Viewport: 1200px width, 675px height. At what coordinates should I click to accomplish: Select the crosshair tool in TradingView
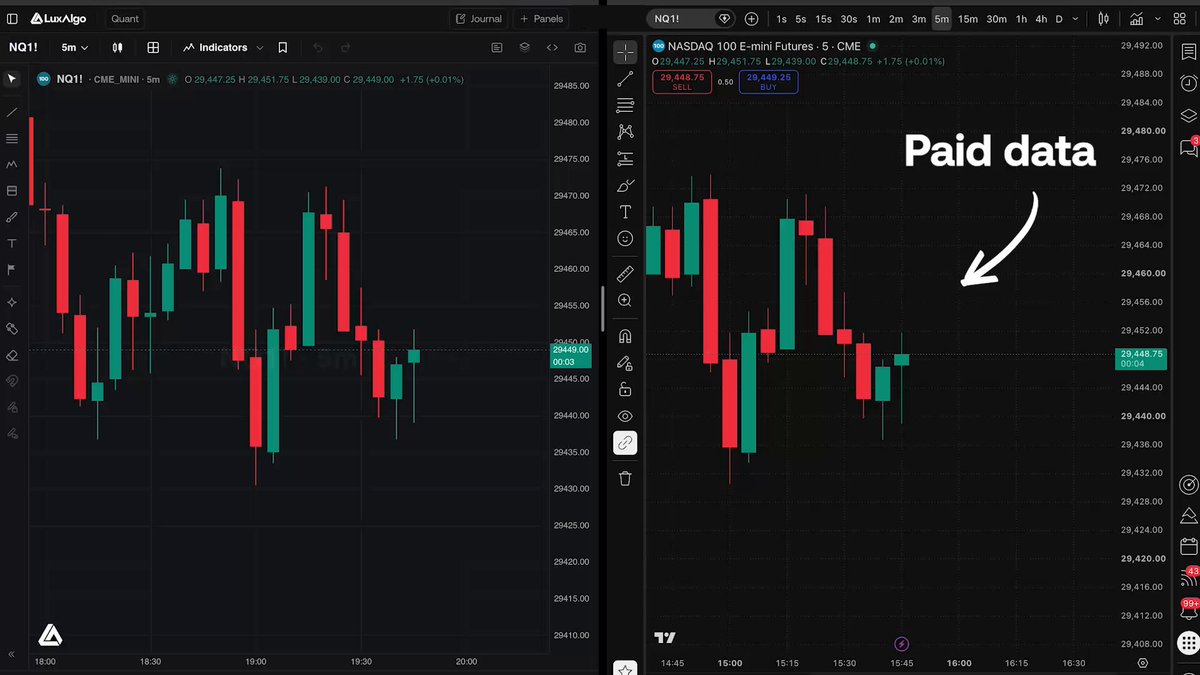coord(625,53)
